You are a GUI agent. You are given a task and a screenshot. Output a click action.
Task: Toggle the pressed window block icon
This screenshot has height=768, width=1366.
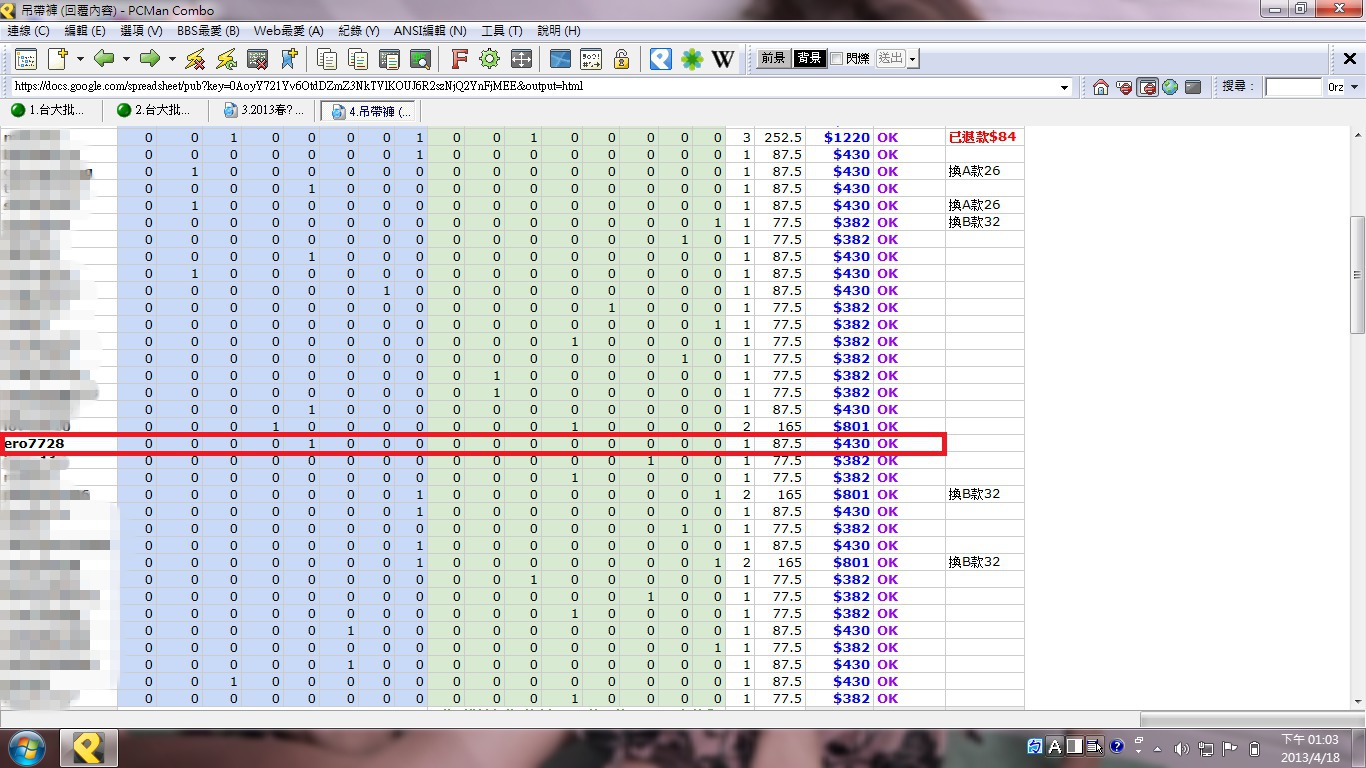(x=1147, y=88)
